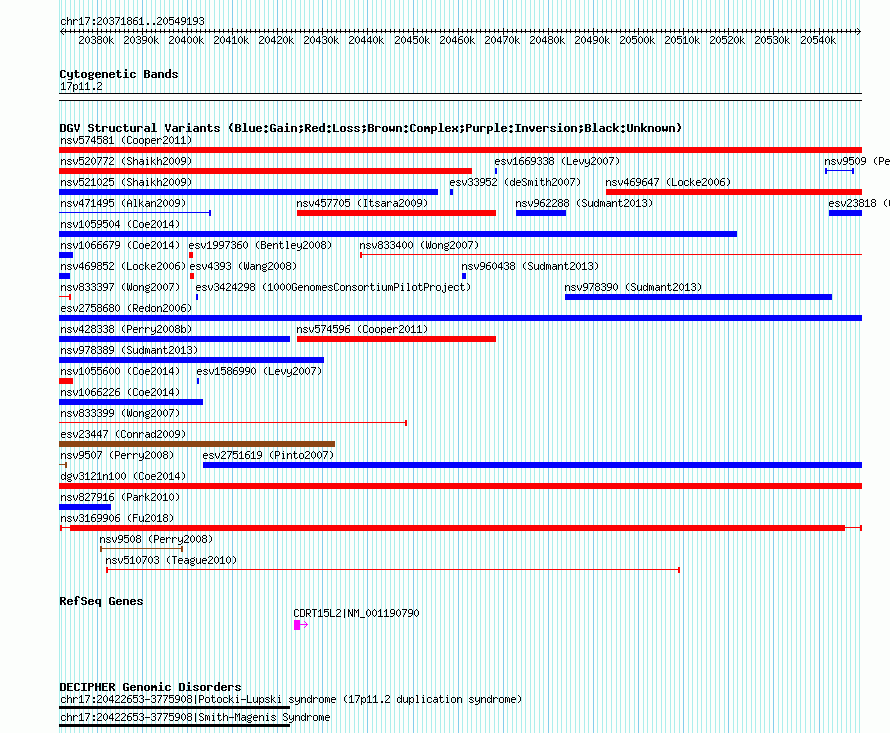Screen dimensions: 890x733
Task: Click the esv2758680 (Redon2006) label
Action: 126,308
